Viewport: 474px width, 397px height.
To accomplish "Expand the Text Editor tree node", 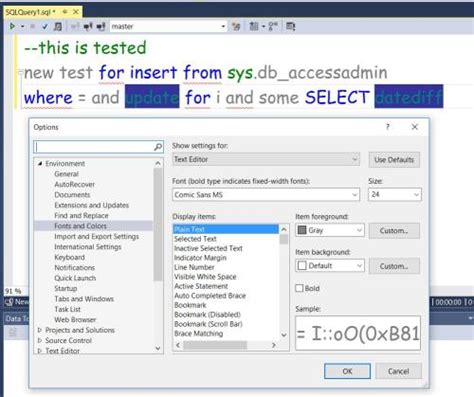I will [x=40, y=351].
